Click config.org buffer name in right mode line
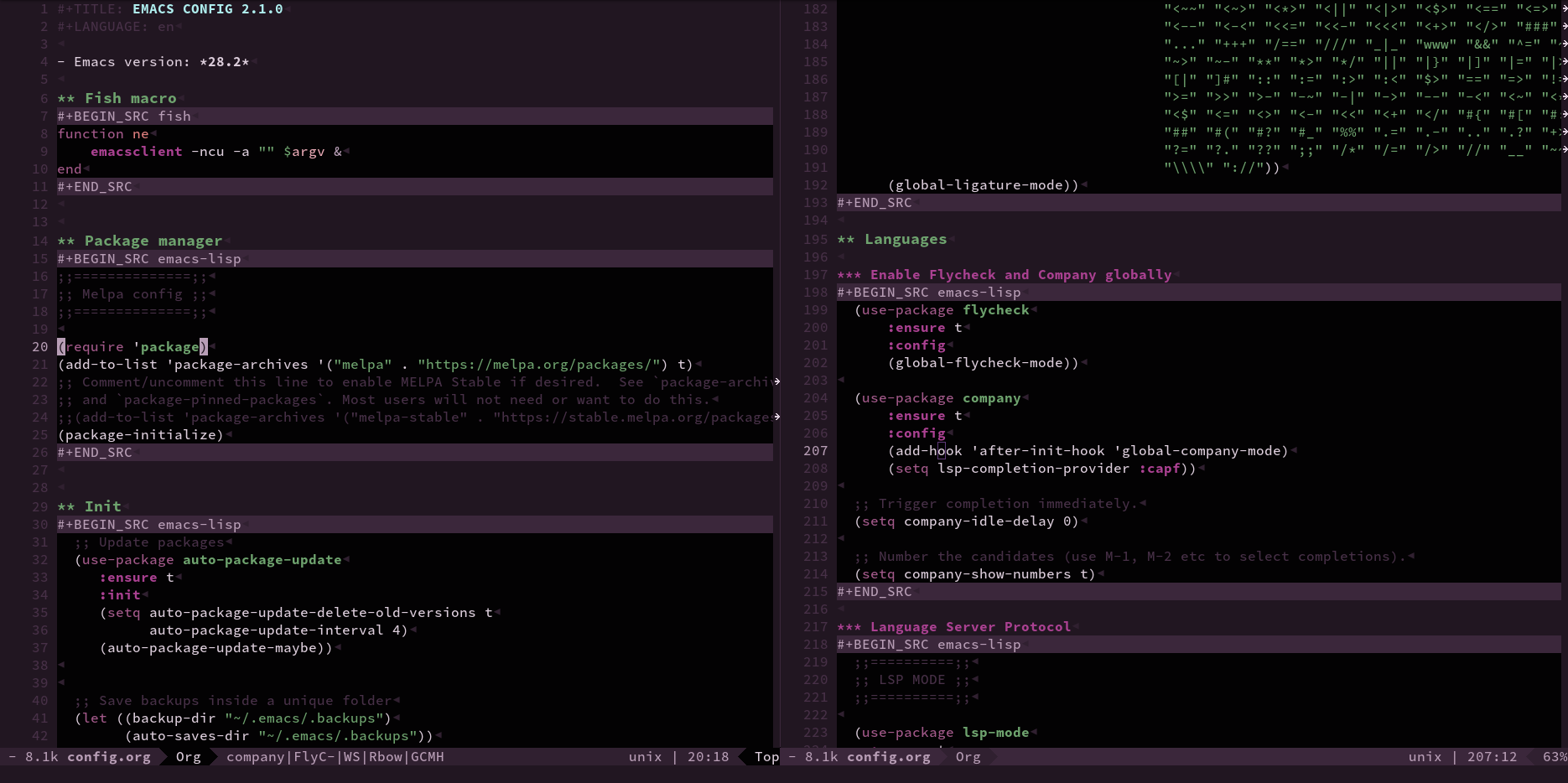 coord(889,756)
